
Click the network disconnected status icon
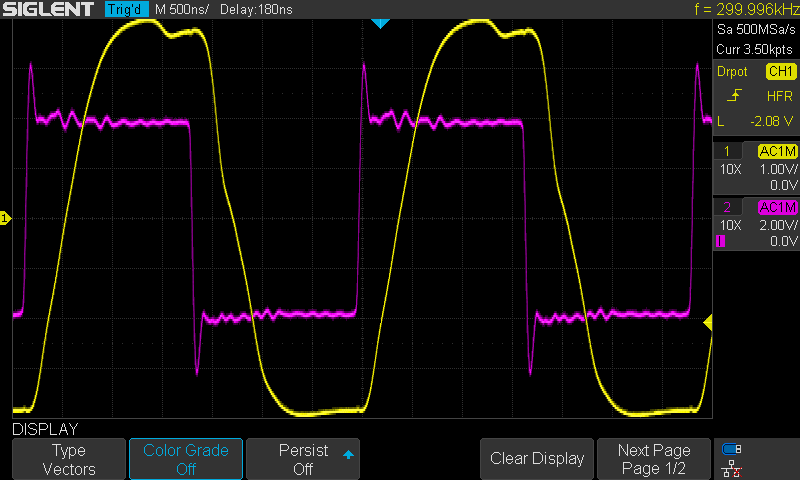click(x=732, y=469)
